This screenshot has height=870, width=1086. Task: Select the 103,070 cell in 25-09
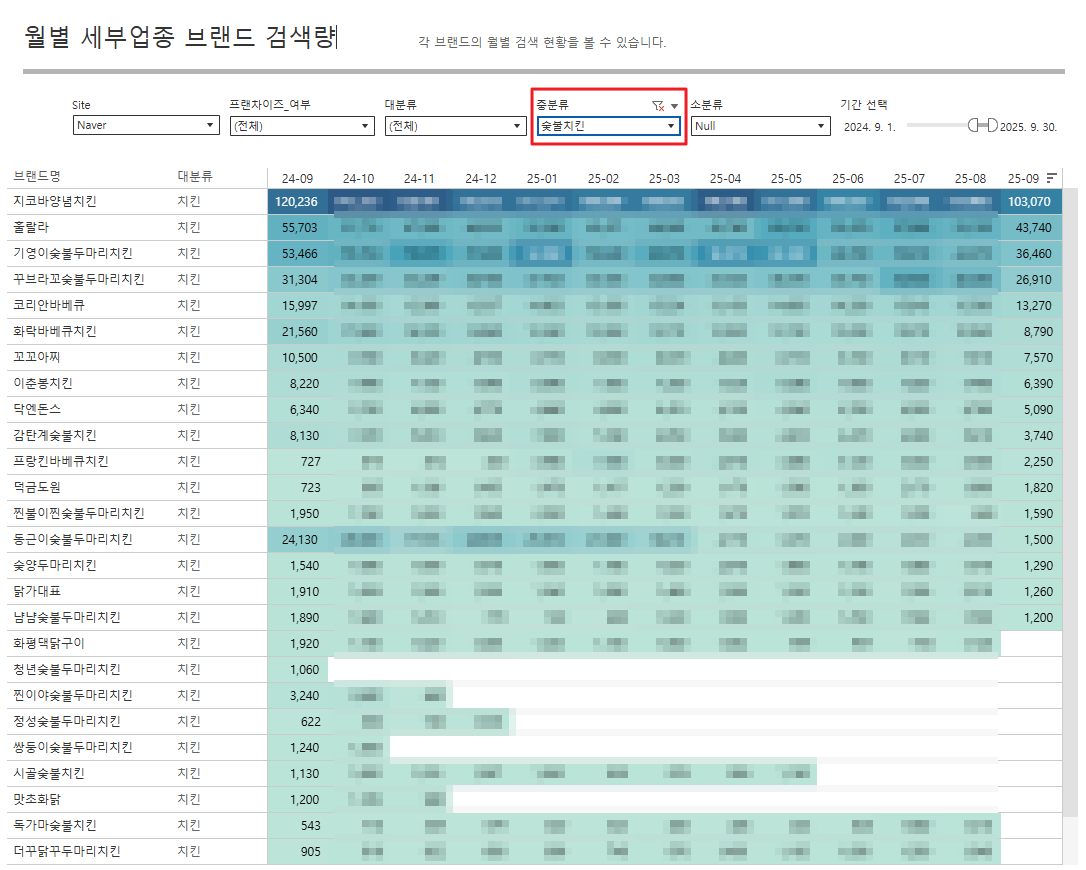[x=1030, y=201]
